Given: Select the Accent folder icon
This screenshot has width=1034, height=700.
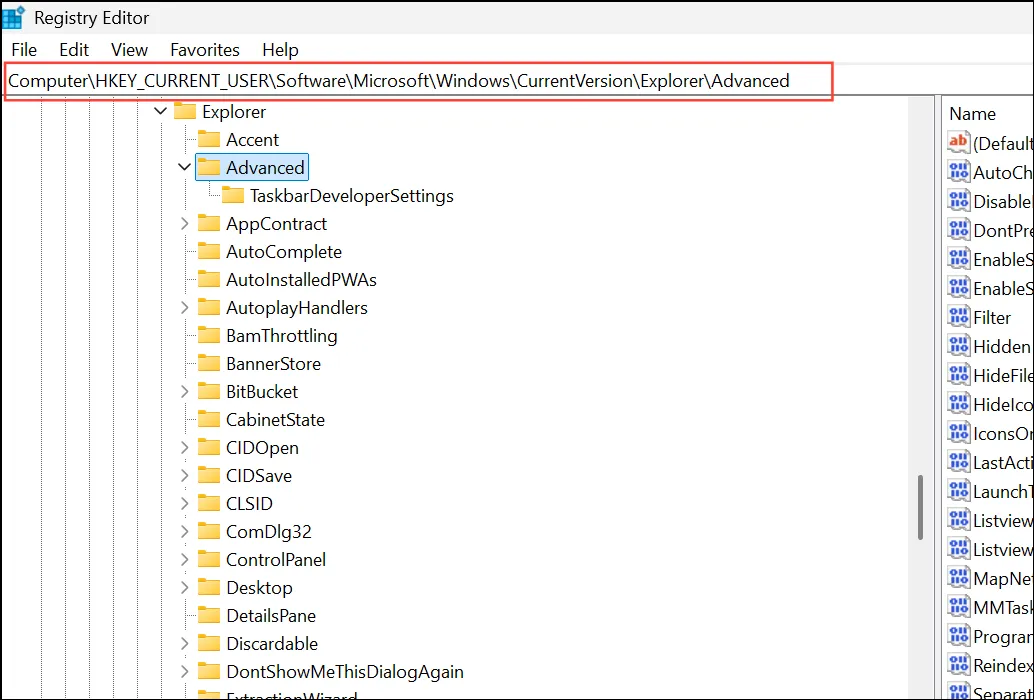Looking at the screenshot, I should pyautogui.click(x=209, y=140).
